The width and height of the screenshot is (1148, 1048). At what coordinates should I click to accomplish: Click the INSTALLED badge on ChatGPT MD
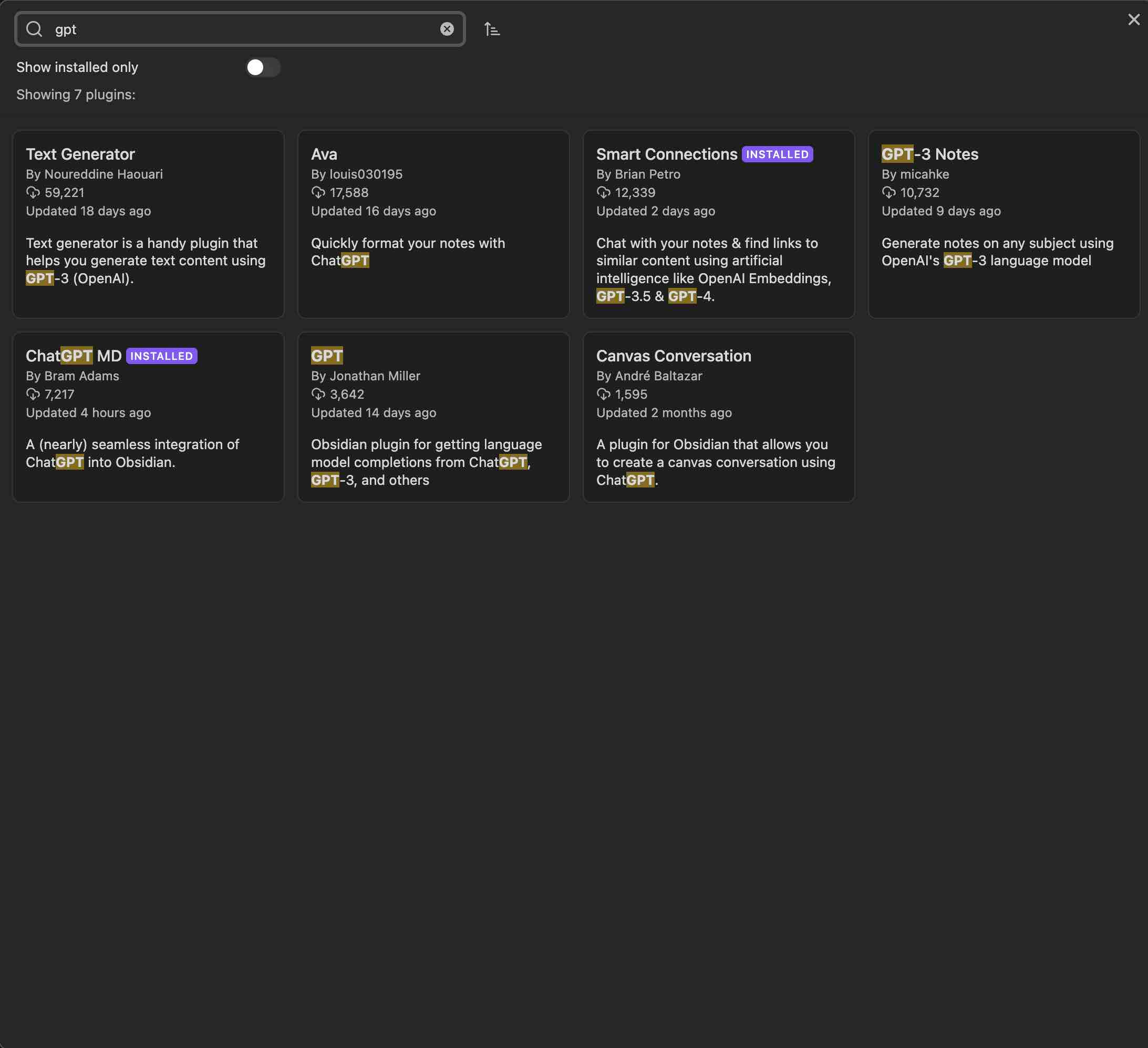coord(161,356)
